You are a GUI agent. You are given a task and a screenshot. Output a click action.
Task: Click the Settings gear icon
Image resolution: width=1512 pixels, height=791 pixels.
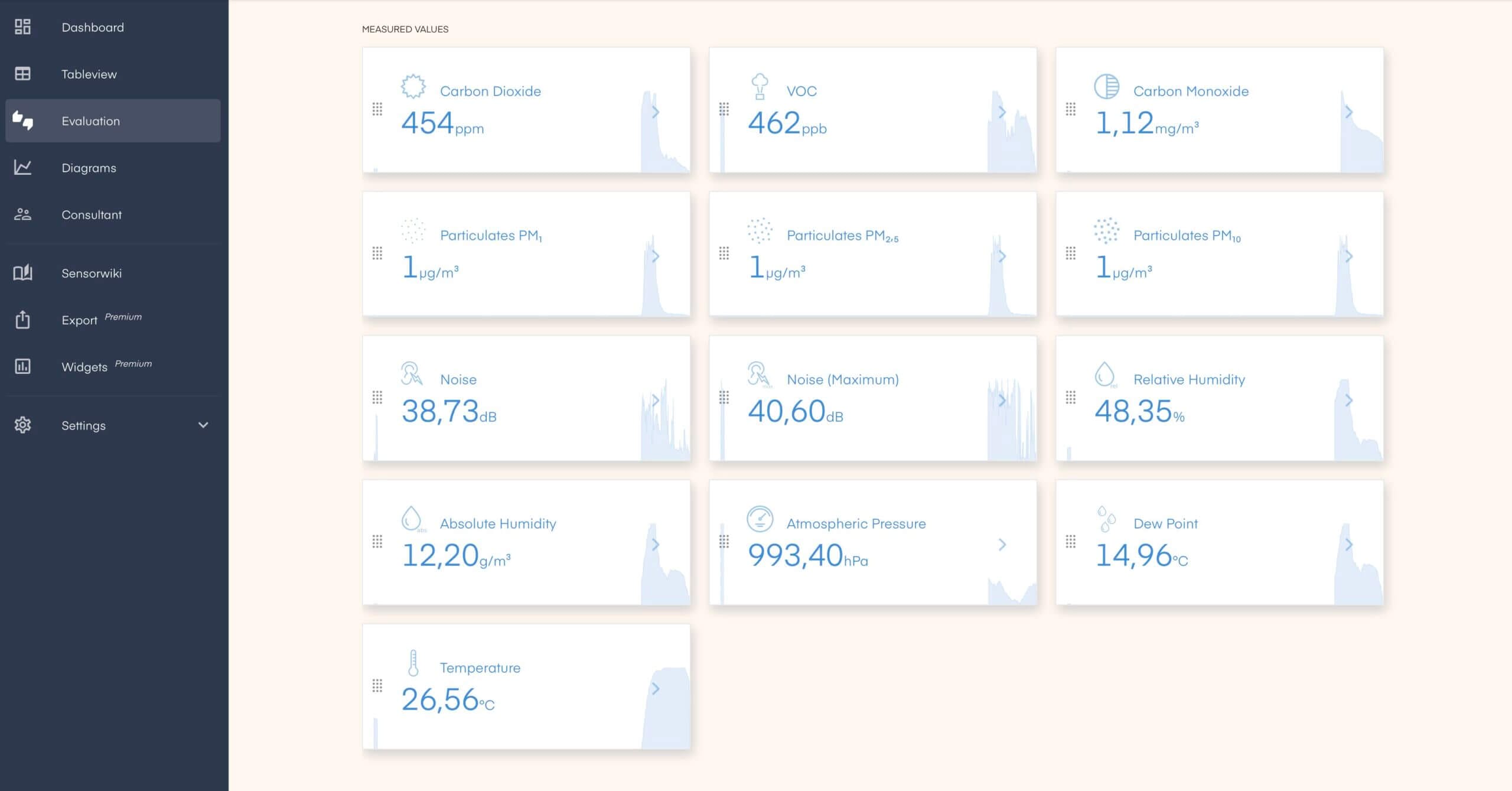click(22, 425)
